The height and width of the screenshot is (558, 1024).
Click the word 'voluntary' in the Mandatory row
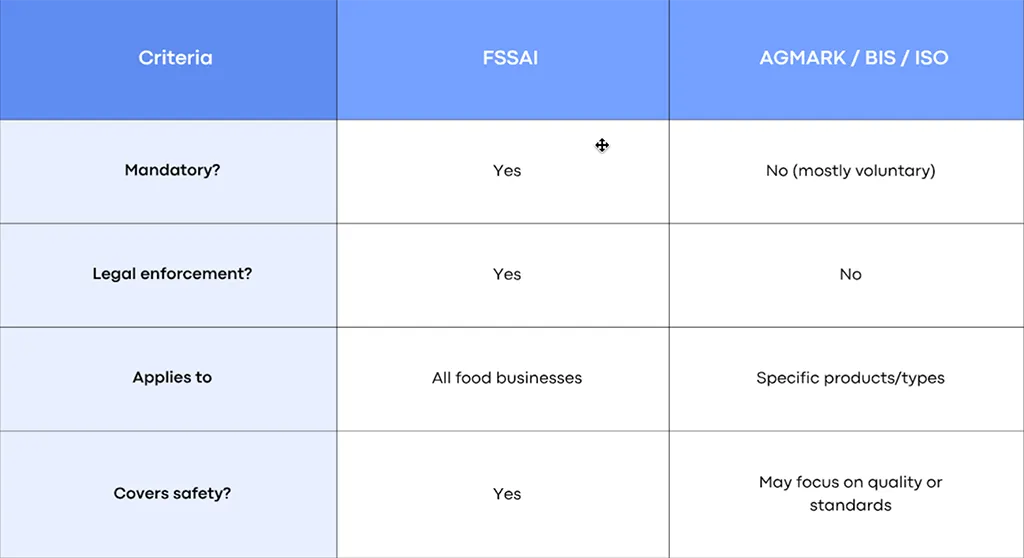[896, 171]
